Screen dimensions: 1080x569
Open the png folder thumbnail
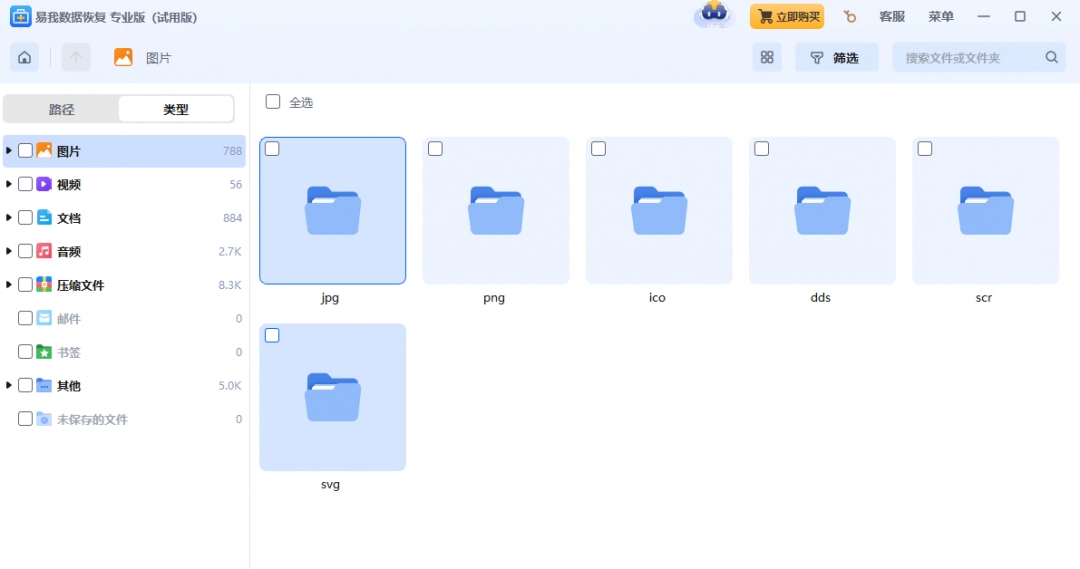coord(496,211)
